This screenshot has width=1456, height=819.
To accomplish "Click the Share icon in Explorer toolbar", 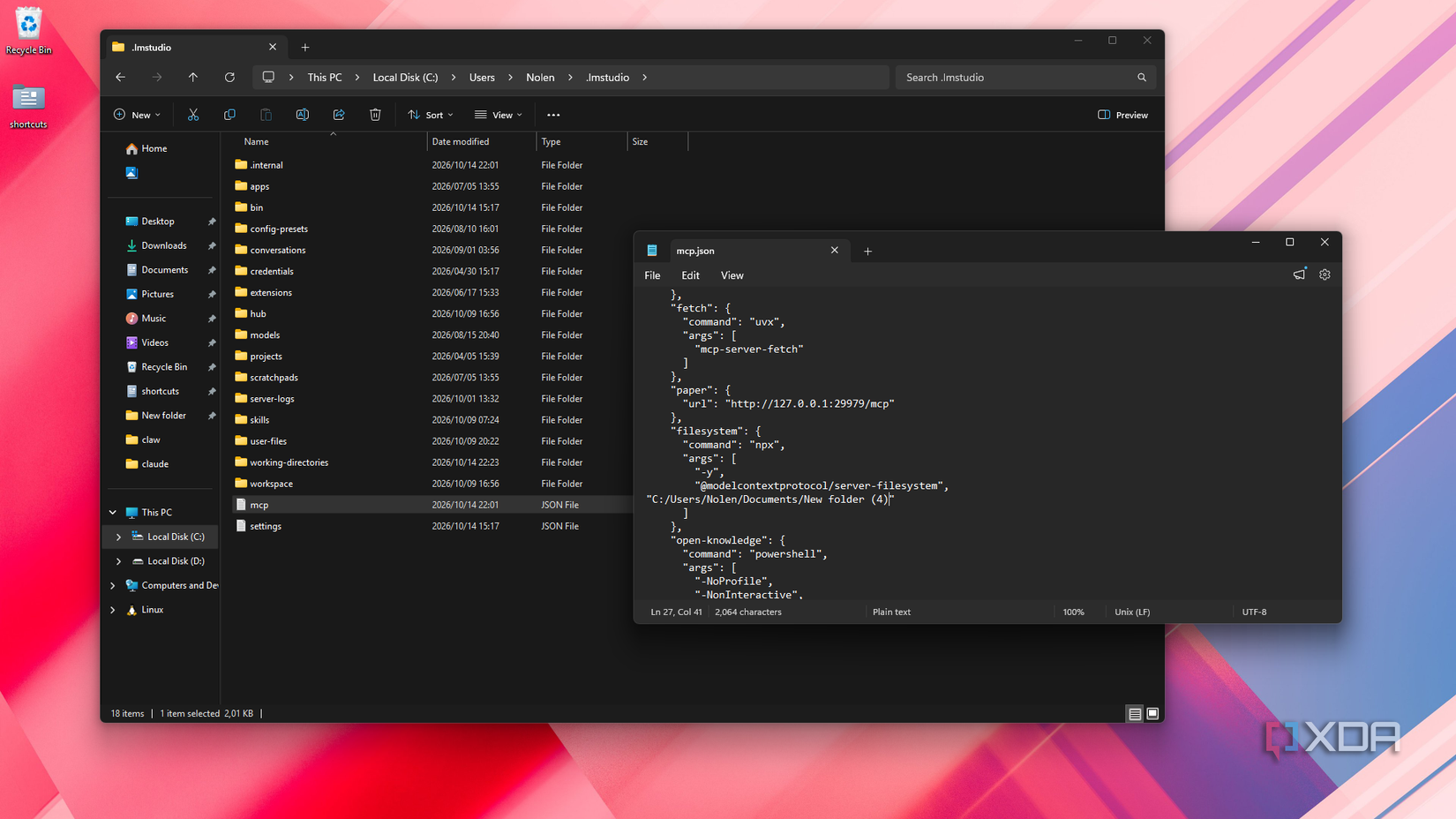I will point(339,115).
